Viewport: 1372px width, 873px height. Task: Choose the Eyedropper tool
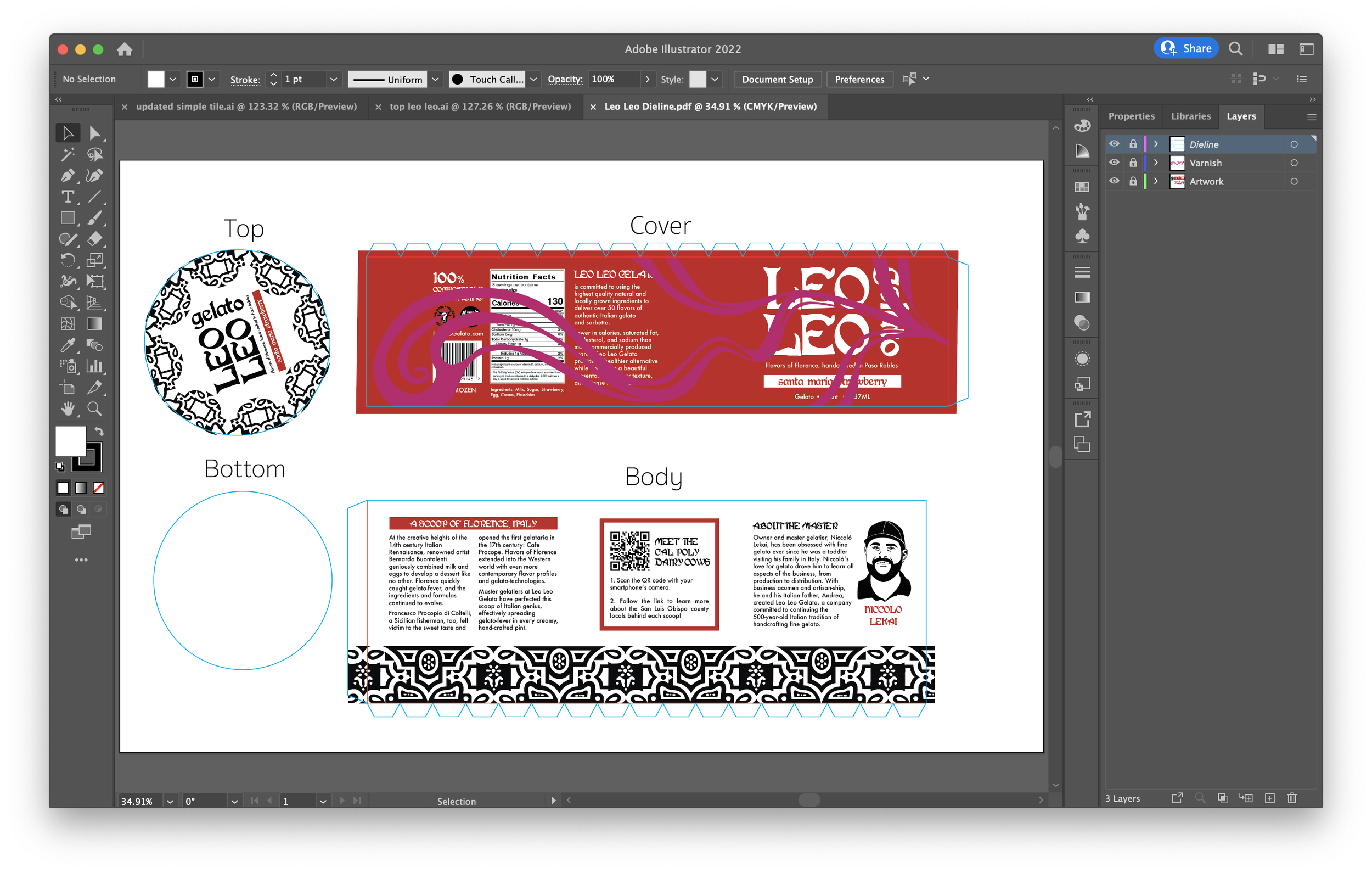click(68, 345)
